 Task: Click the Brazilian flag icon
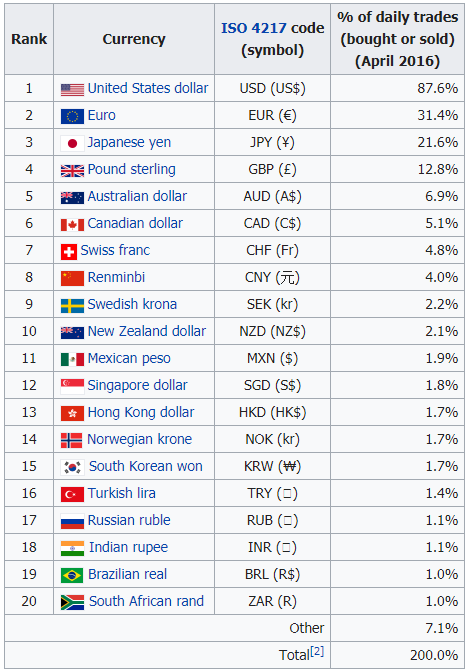pyautogui.click(x=72, y=576)
